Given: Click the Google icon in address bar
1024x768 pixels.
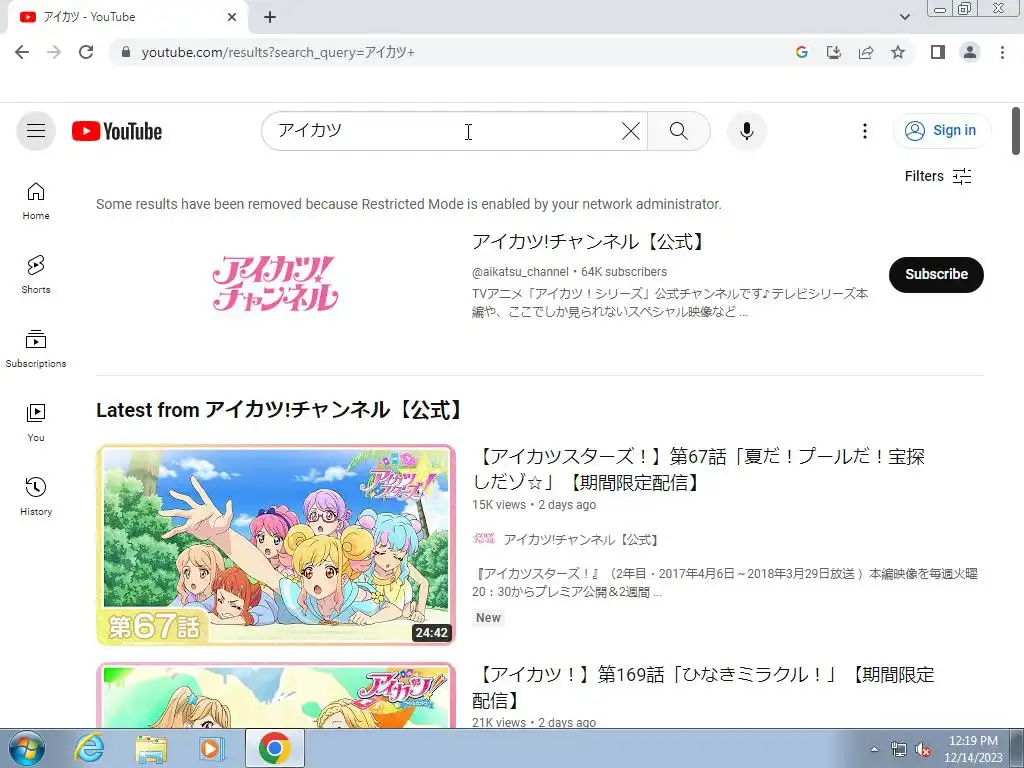Looking at the screenshot, I should pos(802,52).
